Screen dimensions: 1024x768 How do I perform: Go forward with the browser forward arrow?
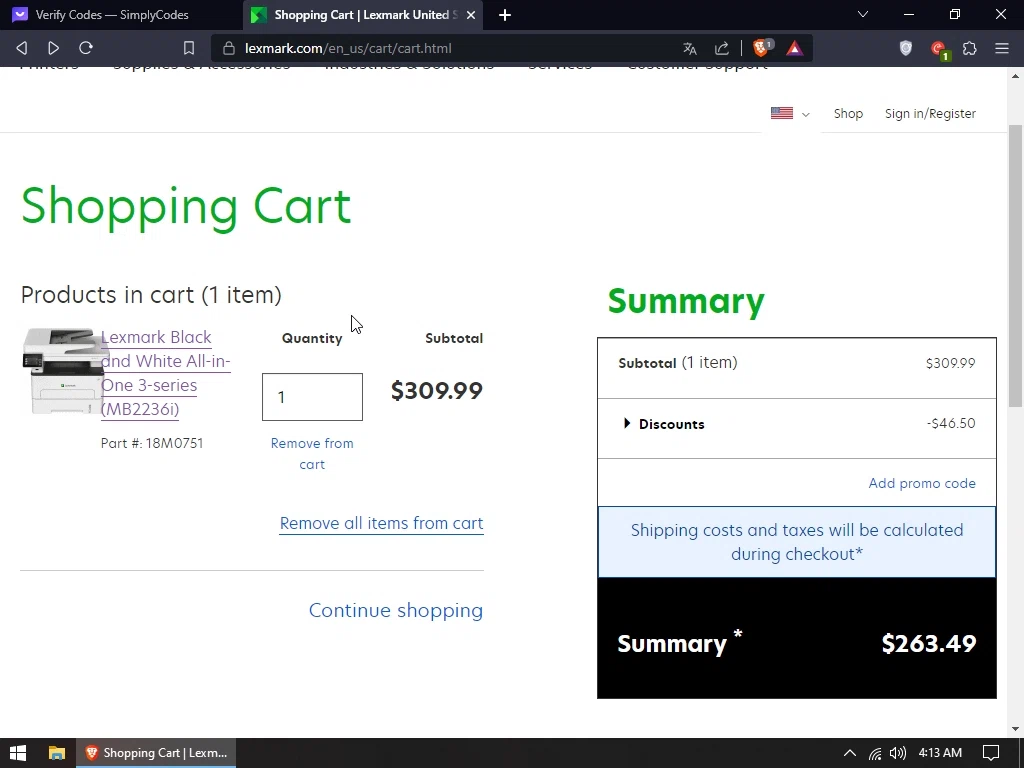point(54,48)
